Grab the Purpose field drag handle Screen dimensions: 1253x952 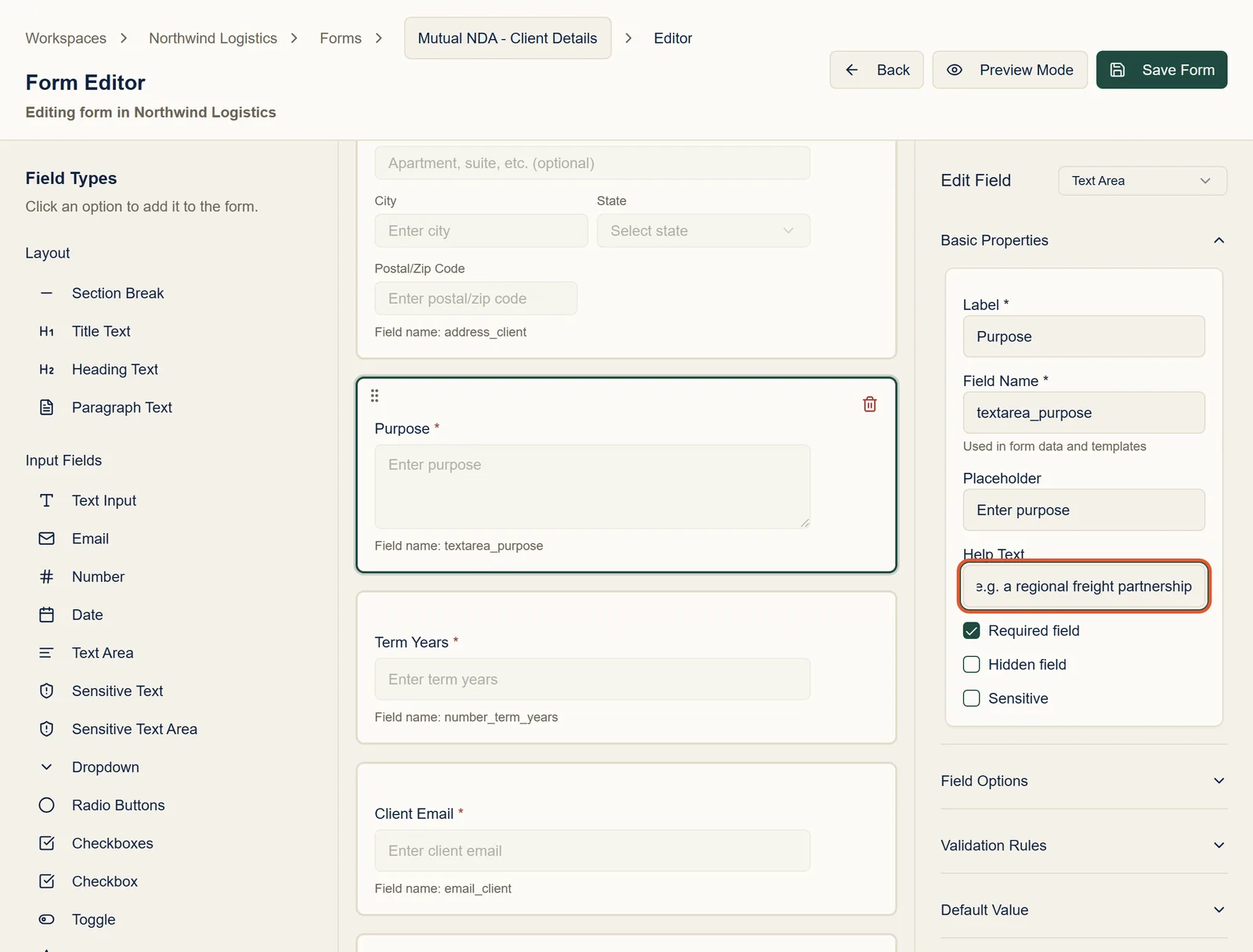click(374, 395)
